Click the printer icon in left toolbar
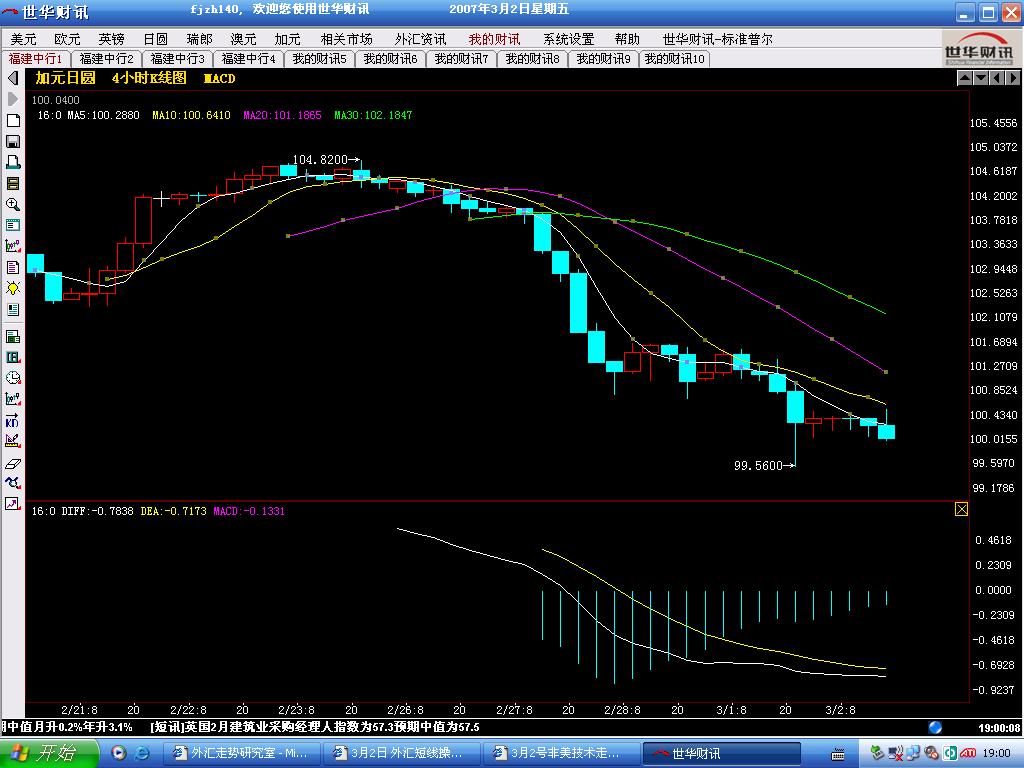The width and height of the screenshot is (1024, 768). coord(12,163)
